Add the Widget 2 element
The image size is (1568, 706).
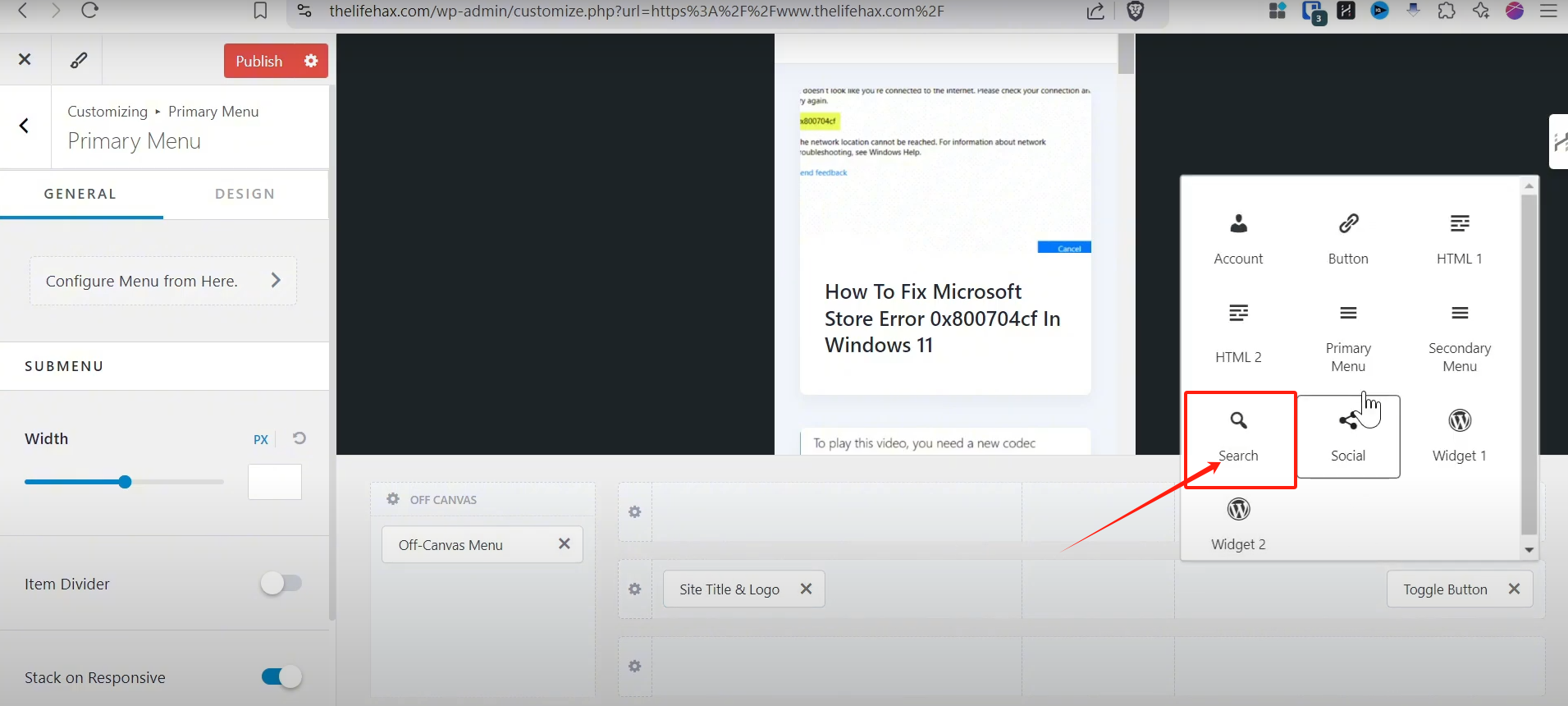1238,525
